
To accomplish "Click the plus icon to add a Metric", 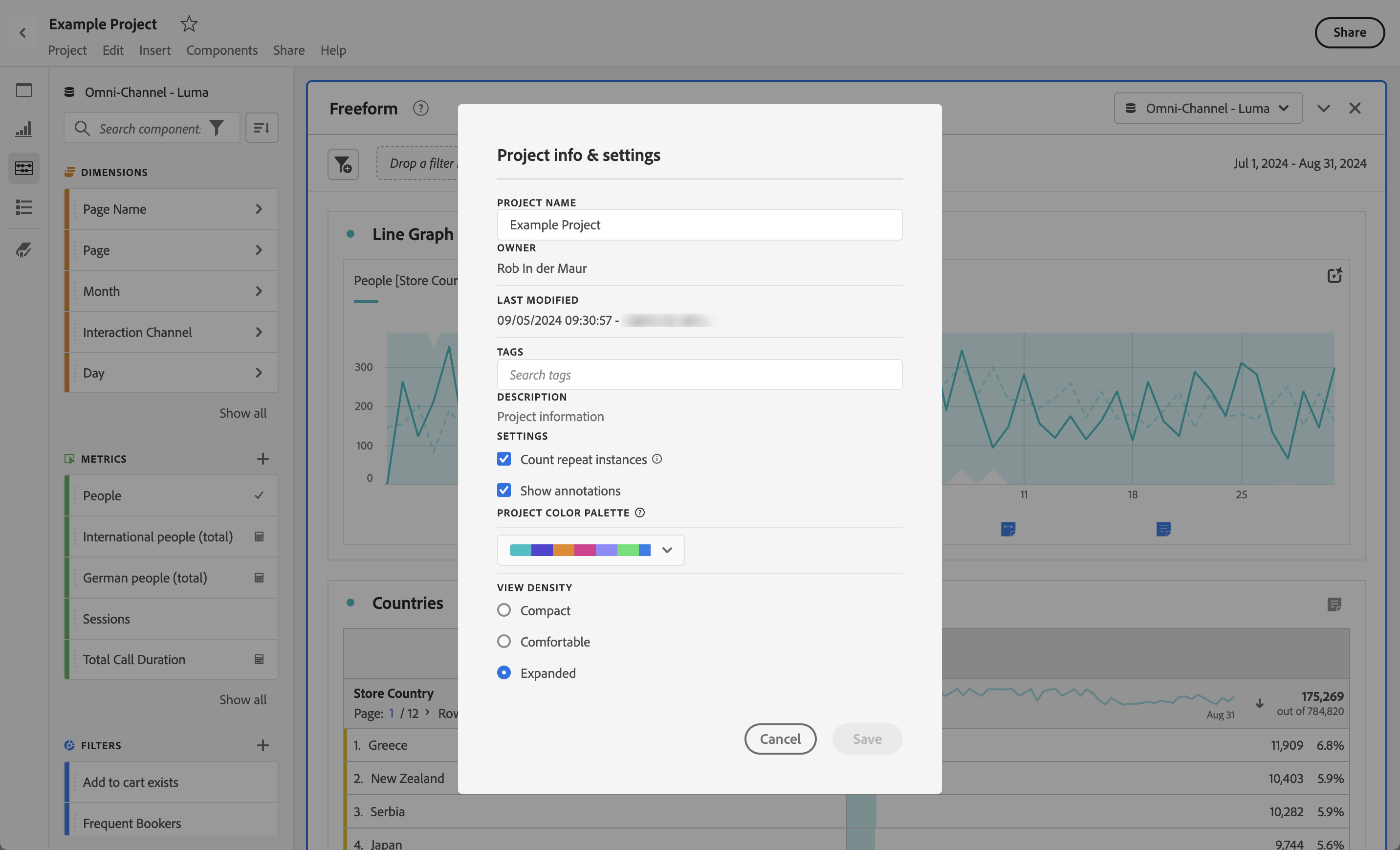I will 262,459.
